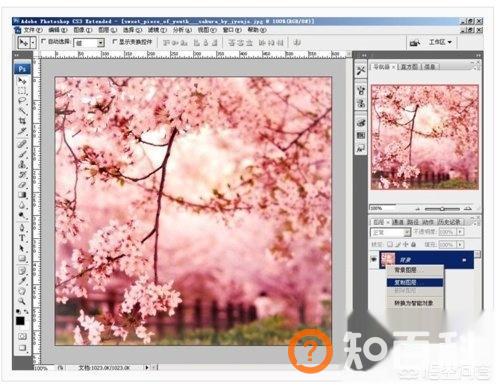Open the 编辑 menu
500x389 pixels.
coord(58,30)
